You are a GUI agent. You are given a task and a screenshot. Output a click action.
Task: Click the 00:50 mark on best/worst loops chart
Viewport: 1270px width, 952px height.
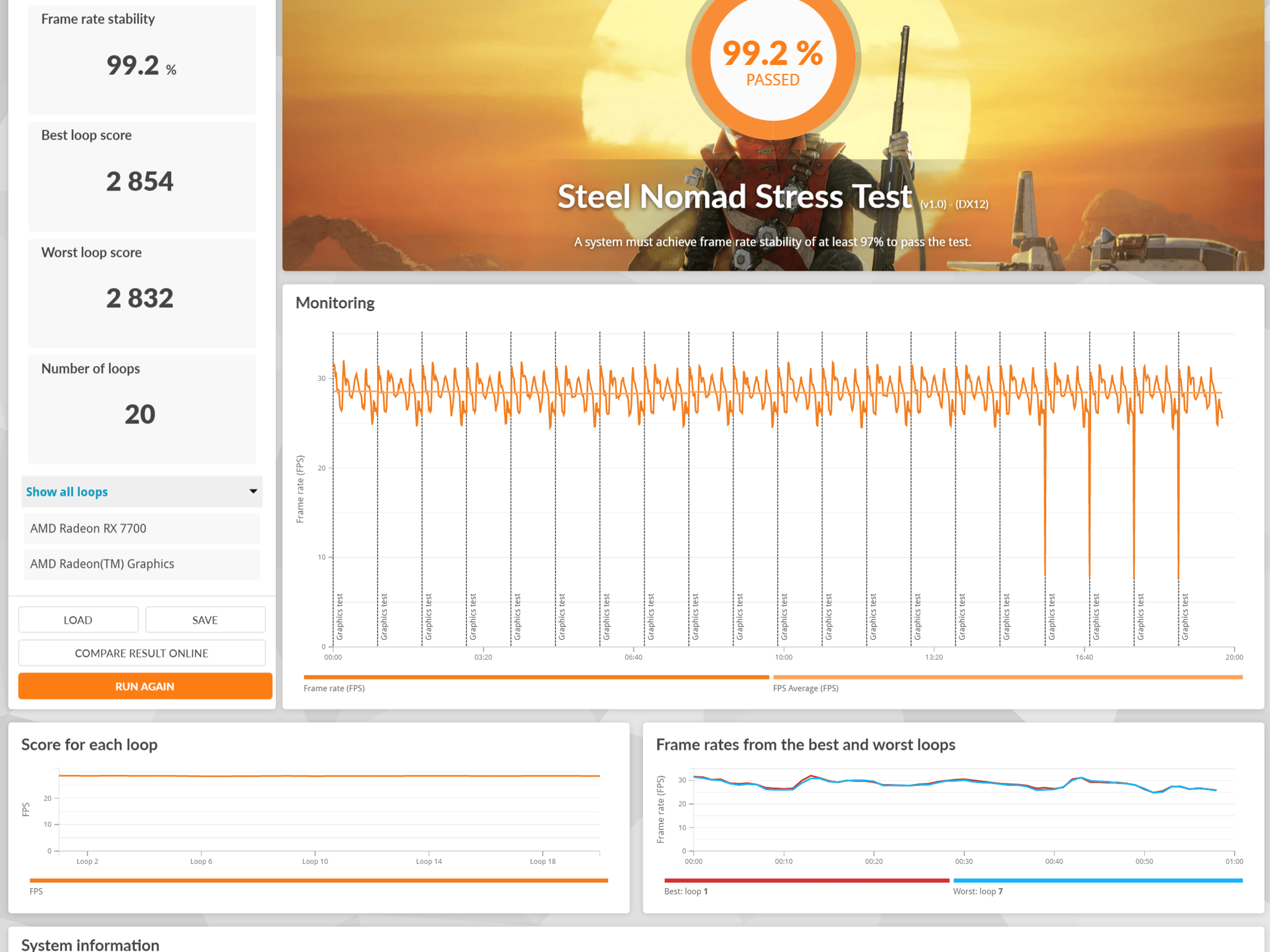[1144, 862]
